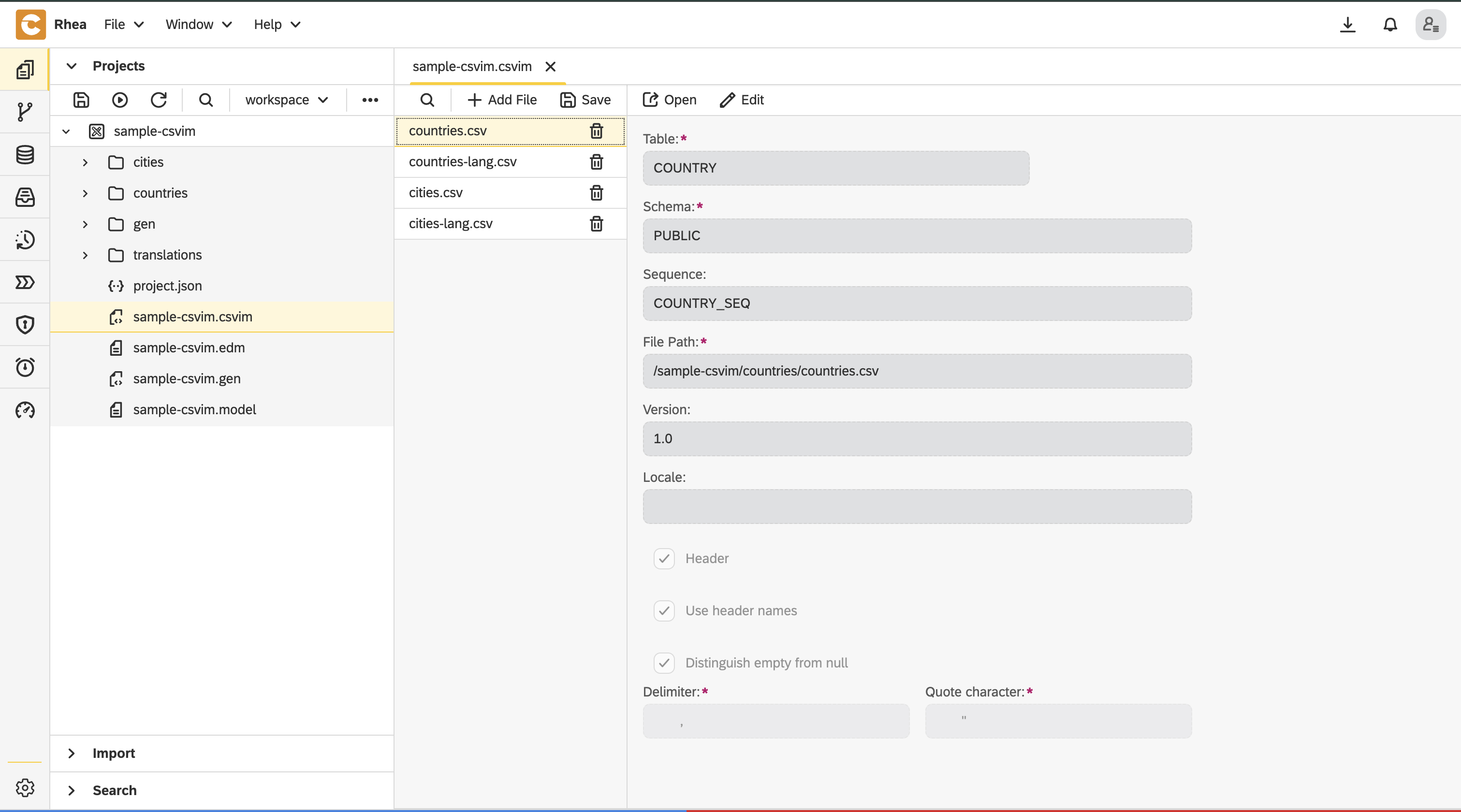Screen dimensions: 1461x812
Task: Click the Edit button
Action: [742, 100]
